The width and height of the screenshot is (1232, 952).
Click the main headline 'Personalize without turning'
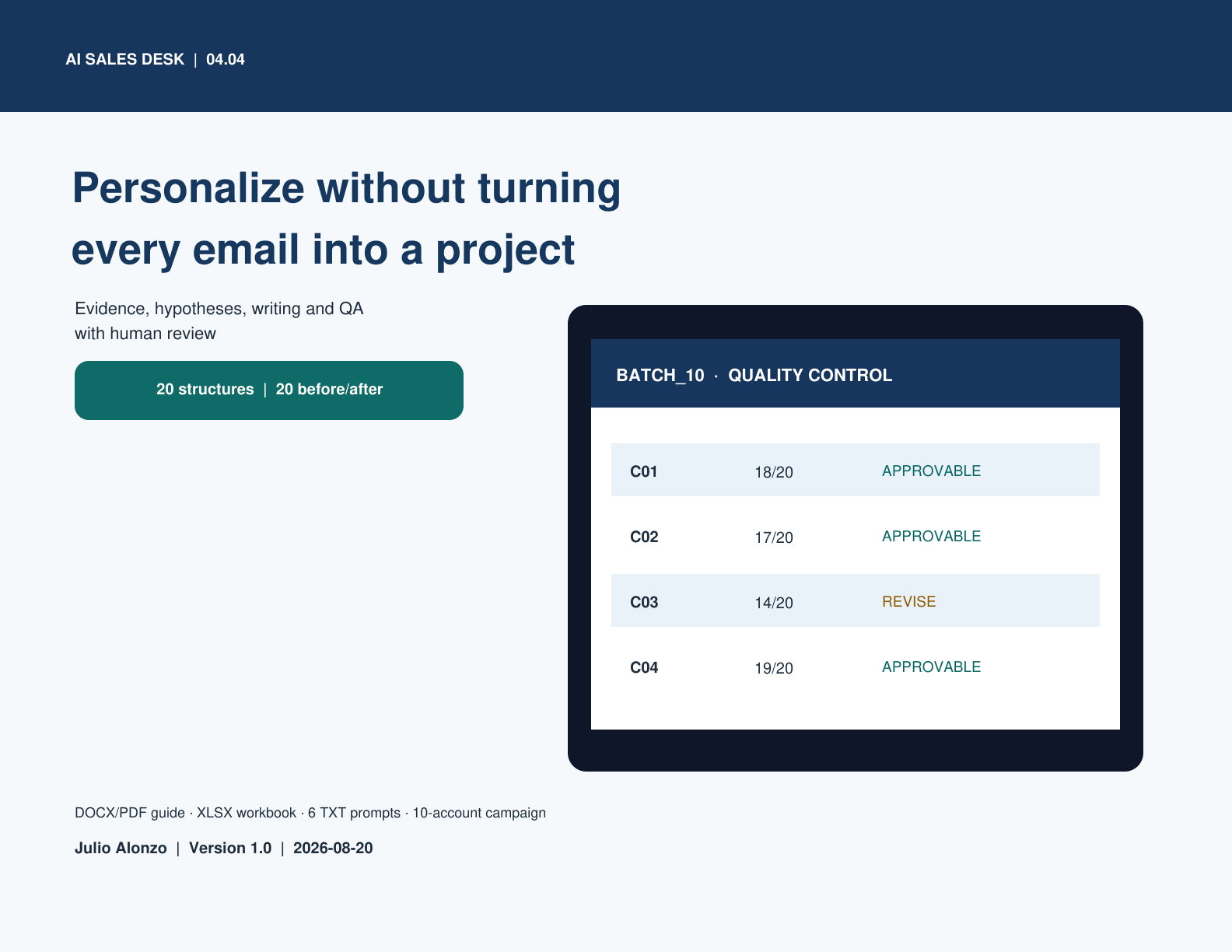pyautogui.click(x=346, y=188)
